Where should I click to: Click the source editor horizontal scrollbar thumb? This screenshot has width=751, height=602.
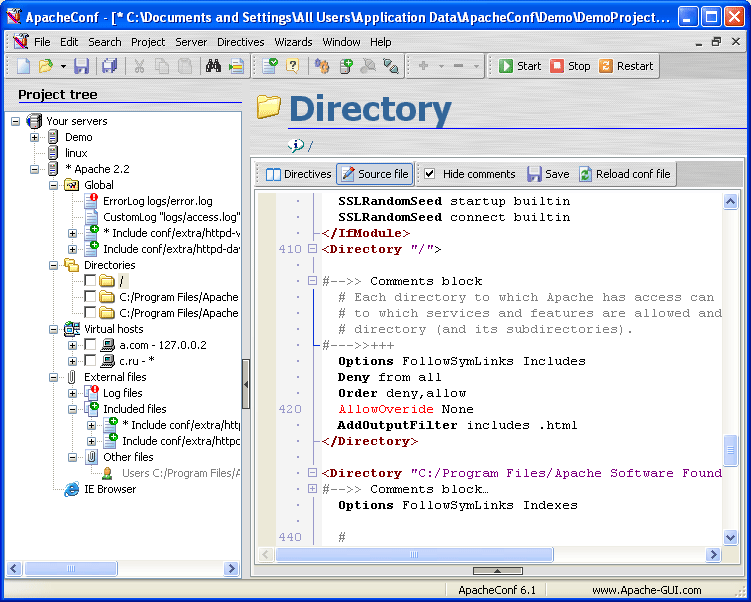(414, 555)
